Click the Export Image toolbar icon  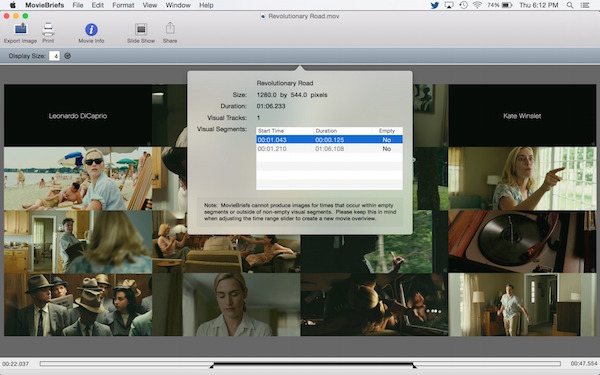(20, 29)
